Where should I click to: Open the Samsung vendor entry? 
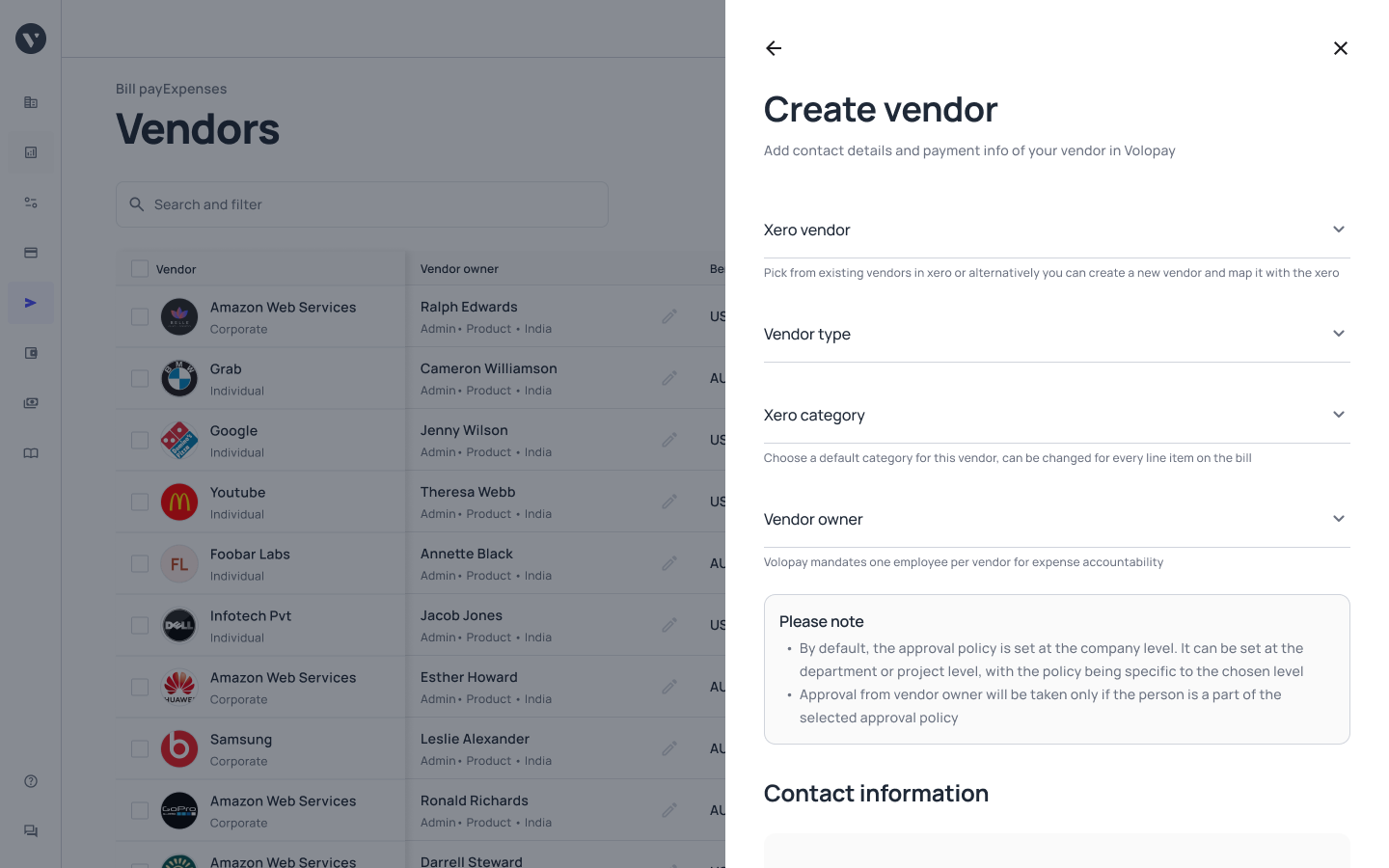(241, 739)
